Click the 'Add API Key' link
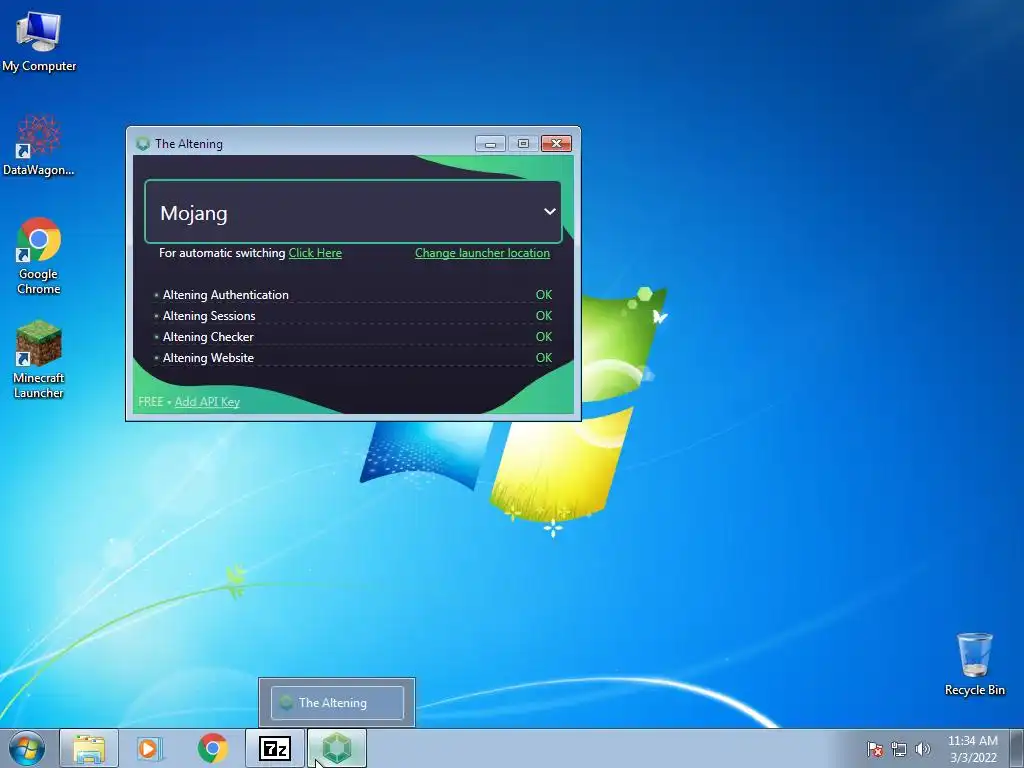The width and height of the screenshot is (1024, 768). point(207,402)
